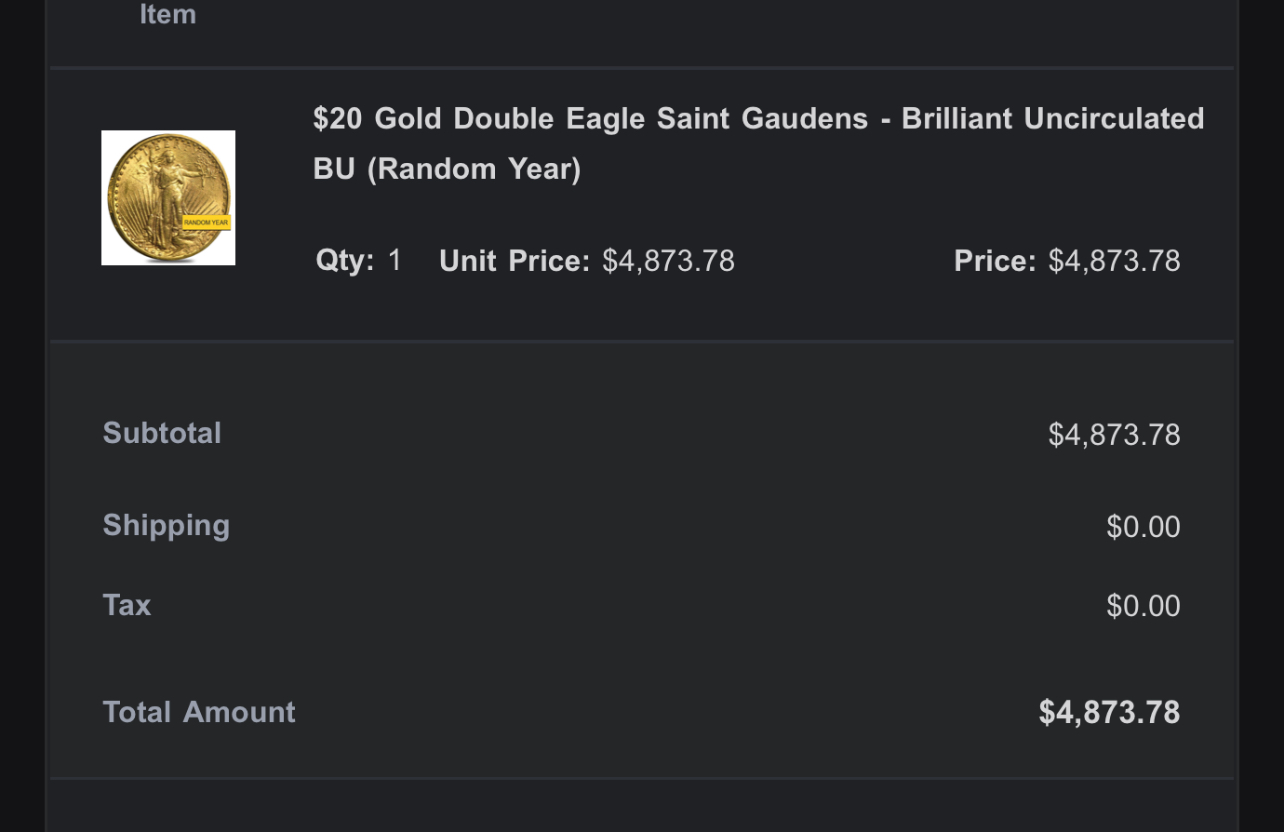Screen dimensions: 1284x832
Task: Click the Item column header
Action: pos(167,15)
